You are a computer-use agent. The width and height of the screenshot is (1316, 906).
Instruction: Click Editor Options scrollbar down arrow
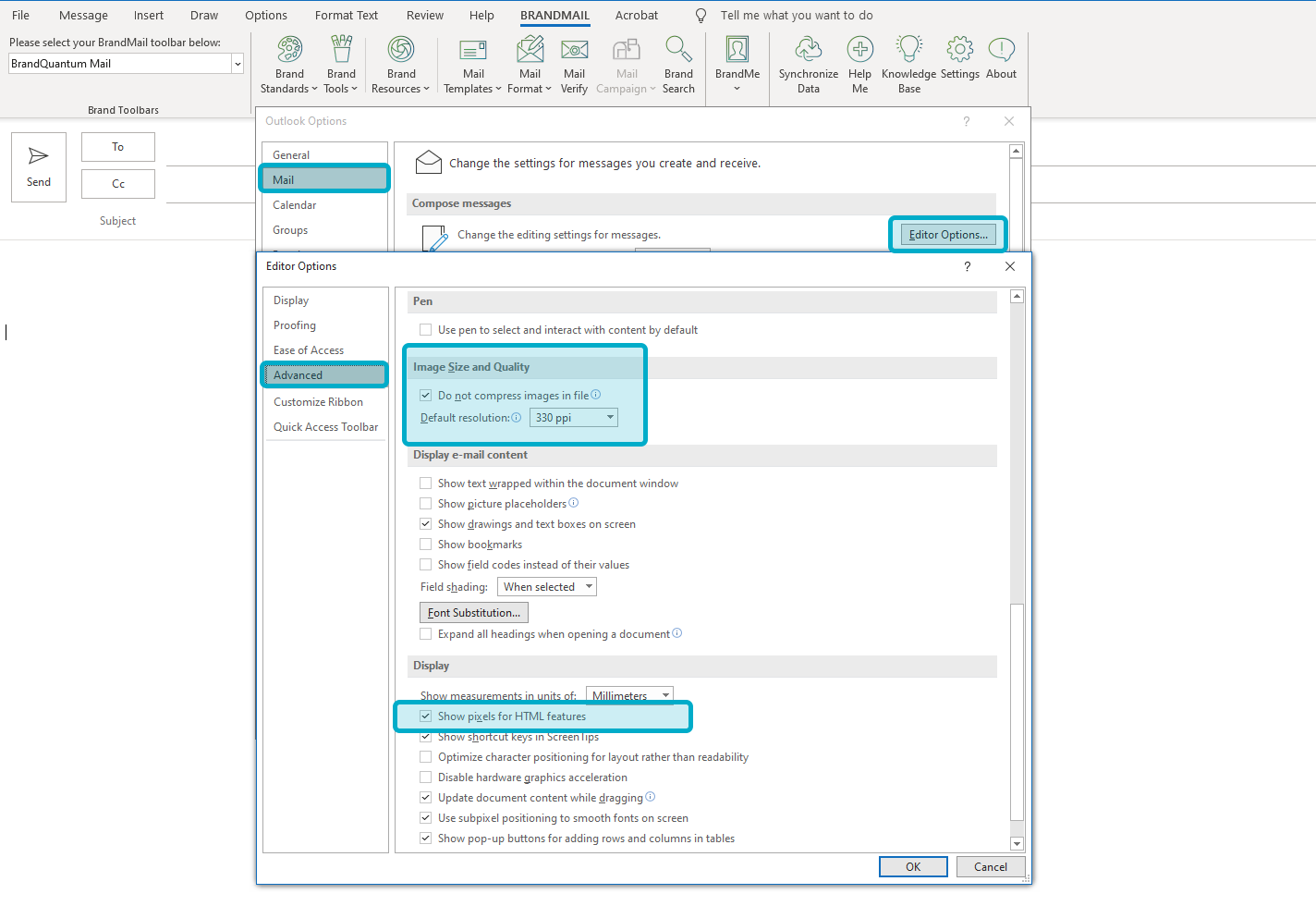pyautogui.click(x=1017, y=843)
